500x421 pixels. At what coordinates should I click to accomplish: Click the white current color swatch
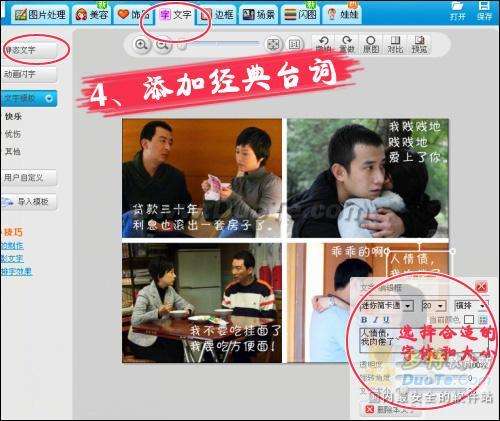tap(469, 320)
